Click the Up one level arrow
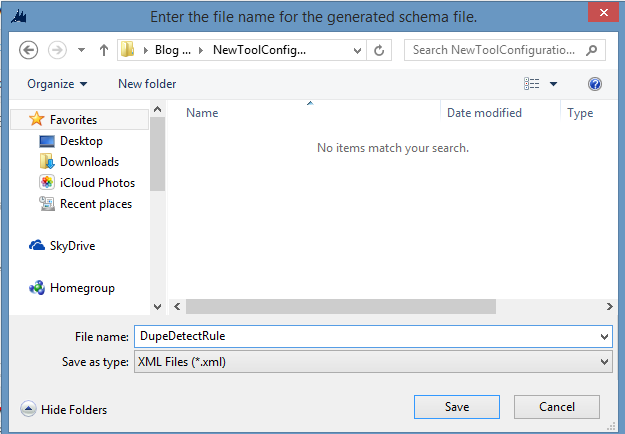 [x=105, y=50]
